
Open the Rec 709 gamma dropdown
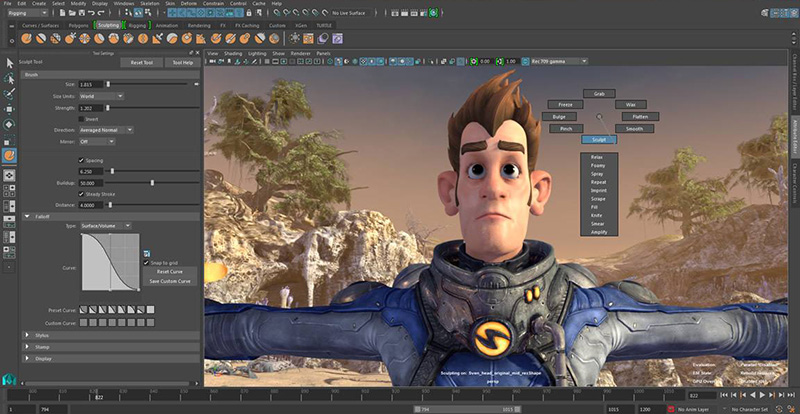(559, 61)
